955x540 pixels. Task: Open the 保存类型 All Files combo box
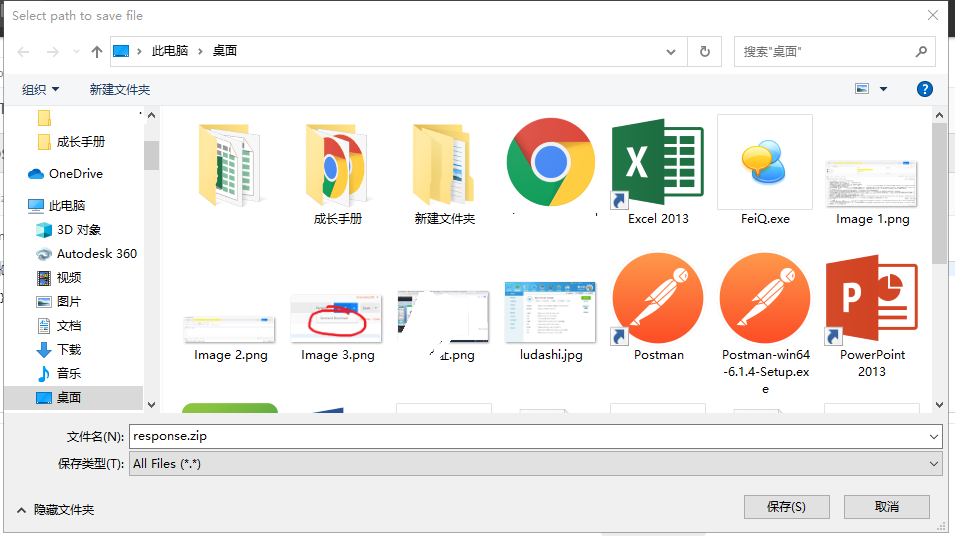point(536,464)
